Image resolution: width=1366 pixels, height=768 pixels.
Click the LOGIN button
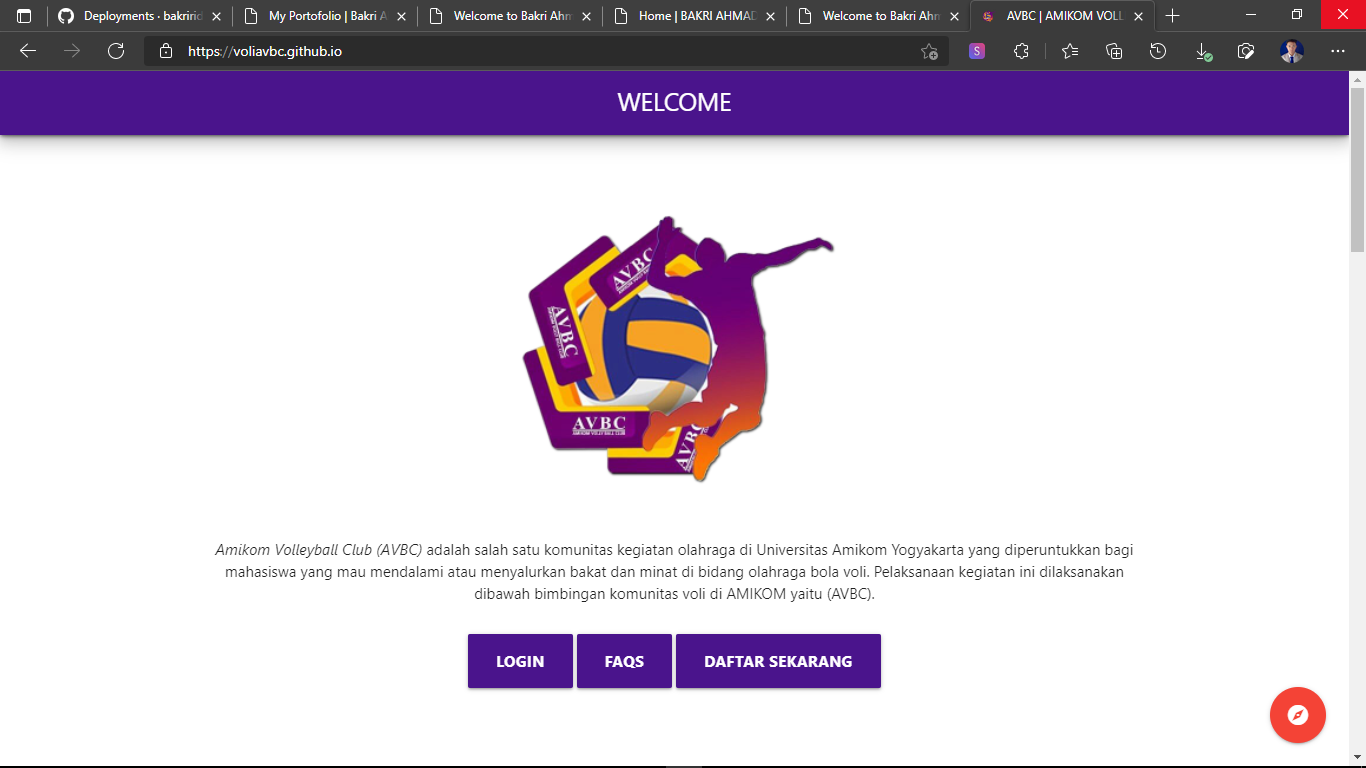pos(520,661)
